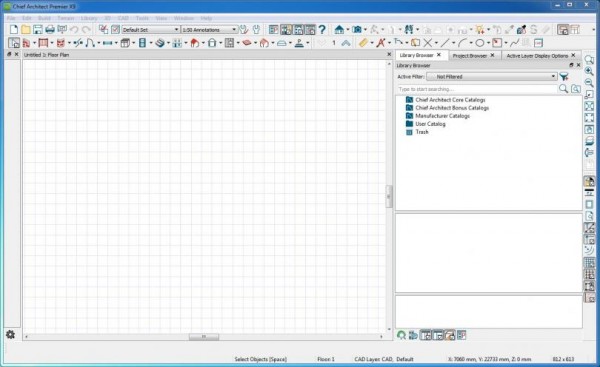Click the camera view tool icon
Viewport: 600px width, 367px height.
tap(357, 29)
